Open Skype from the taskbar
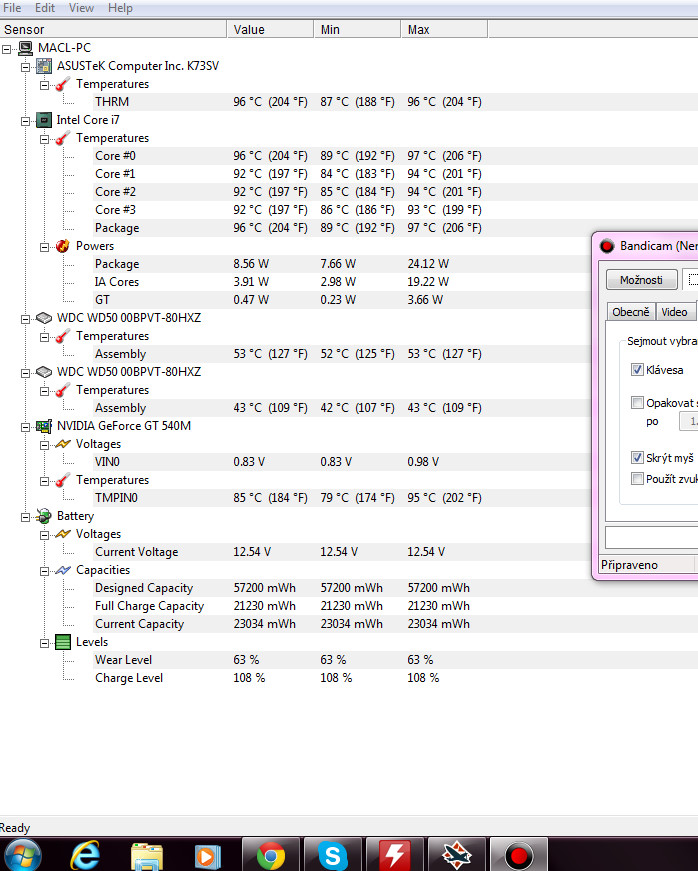 click(333, 855)
